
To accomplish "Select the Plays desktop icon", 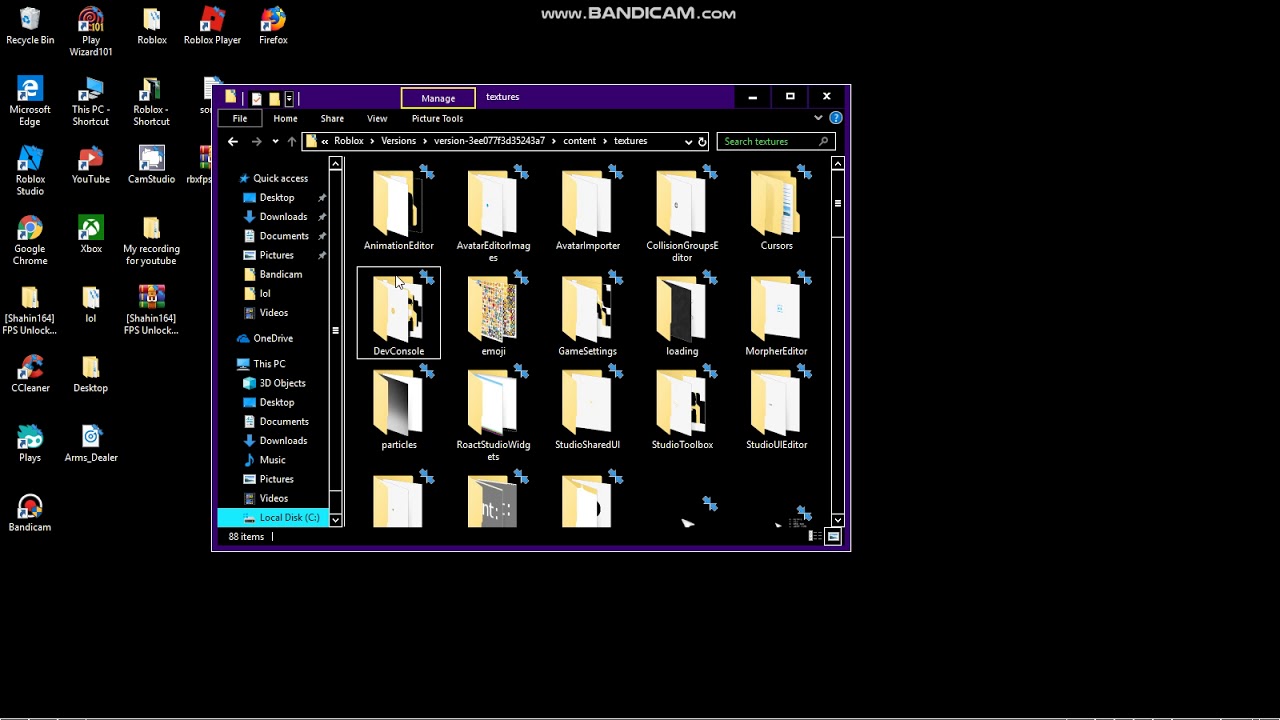I will [30, 444].
